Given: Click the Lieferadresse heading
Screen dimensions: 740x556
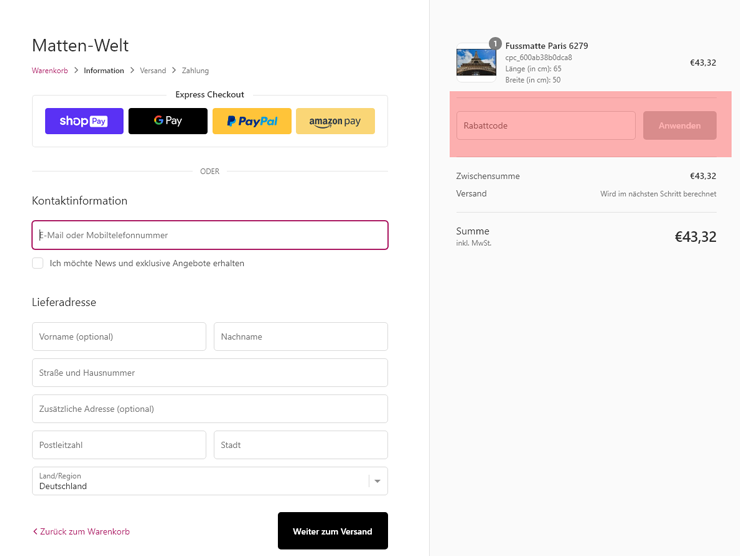Looking at the screenshot, I should 64,302.
